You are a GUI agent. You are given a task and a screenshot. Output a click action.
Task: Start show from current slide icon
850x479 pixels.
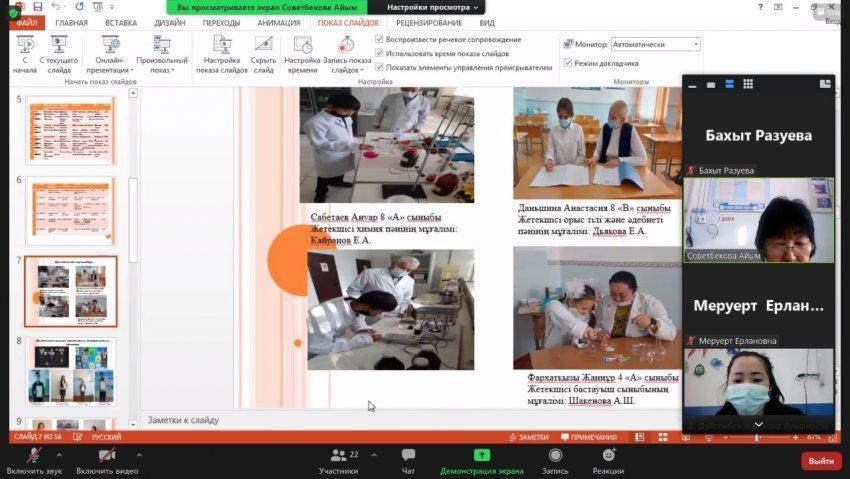tap(59, 44)
